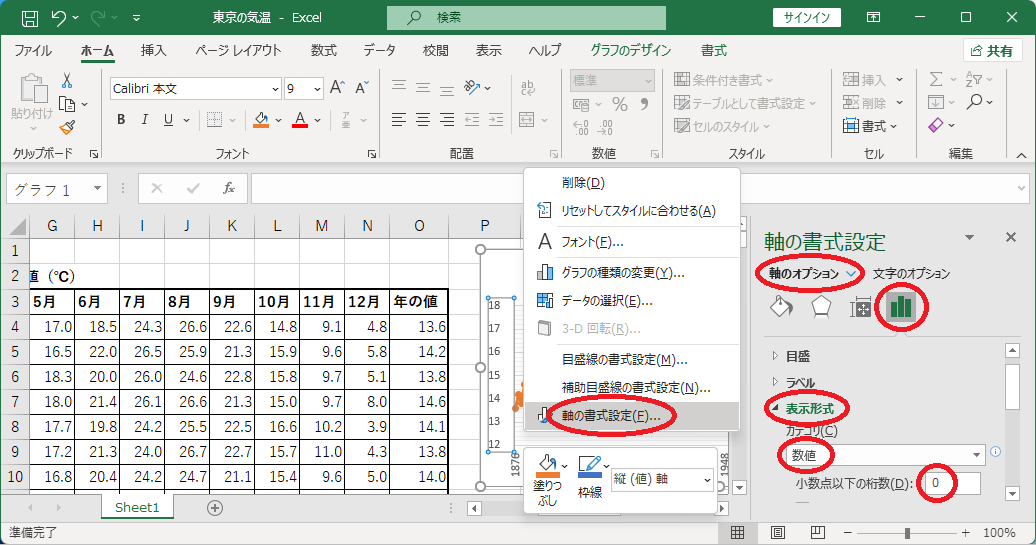The width and height of the screenshot is (1036, 545).
Task: Click the 塗りつぶし button on the mini toolbar
Action: tap(548, 481)
